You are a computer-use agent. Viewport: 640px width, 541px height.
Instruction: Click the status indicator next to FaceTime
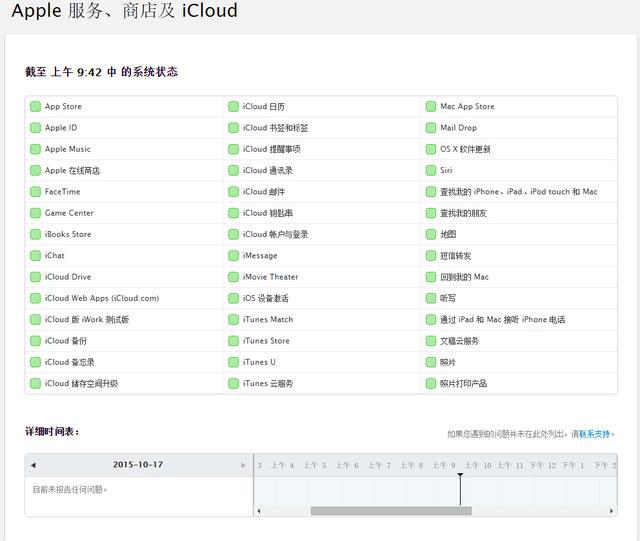[36, 191]
